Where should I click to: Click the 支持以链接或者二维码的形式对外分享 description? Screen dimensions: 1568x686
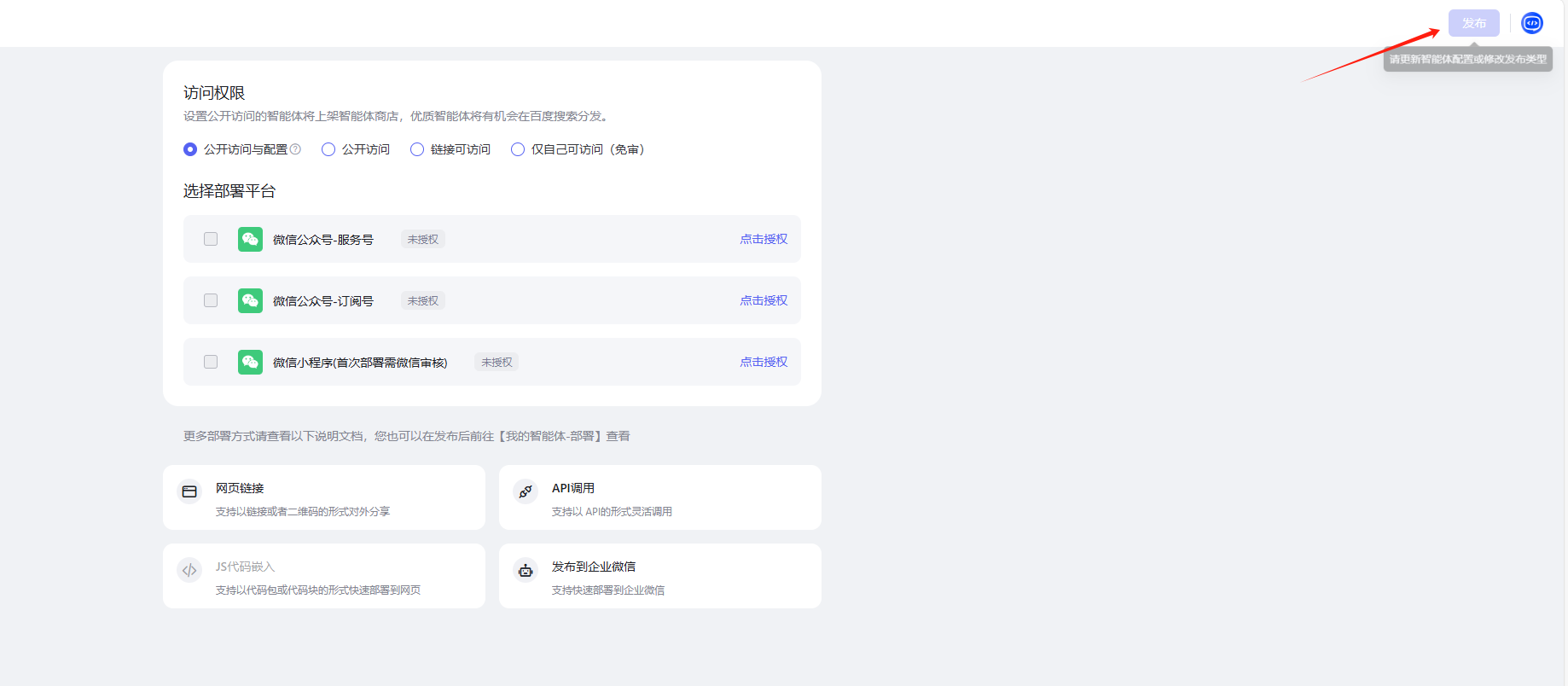click(303, 512)
